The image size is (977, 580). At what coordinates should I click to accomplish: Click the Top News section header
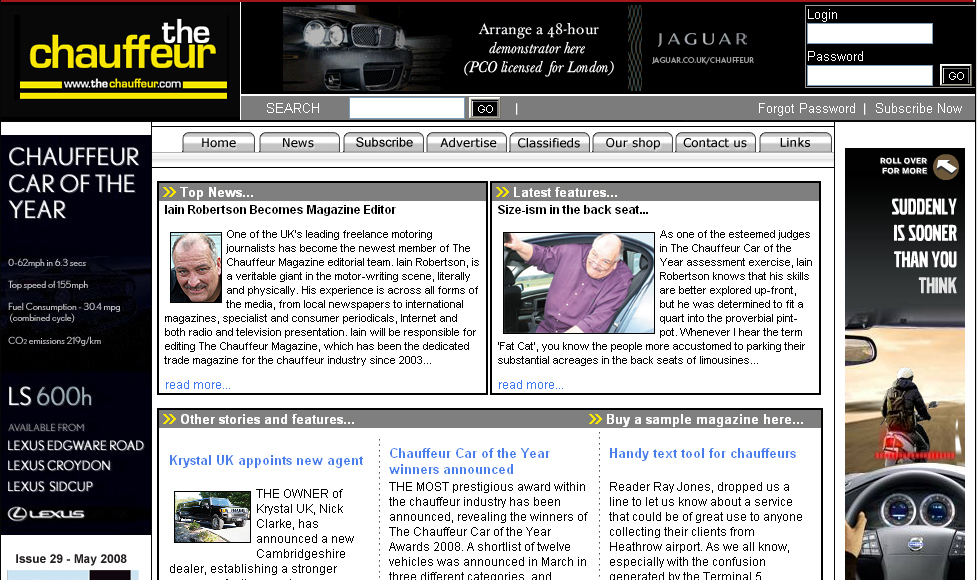coord(322,192)
